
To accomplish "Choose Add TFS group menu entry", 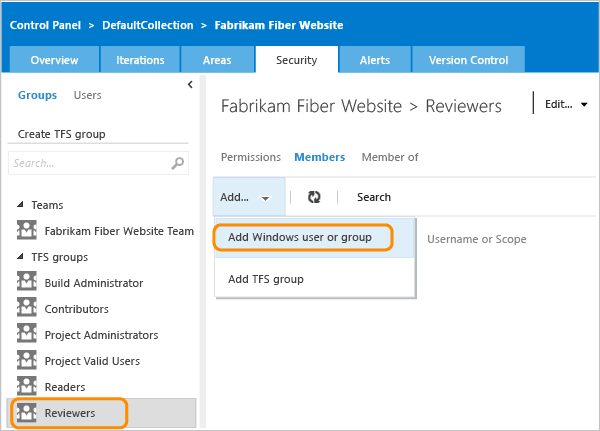I will point(266,279).
